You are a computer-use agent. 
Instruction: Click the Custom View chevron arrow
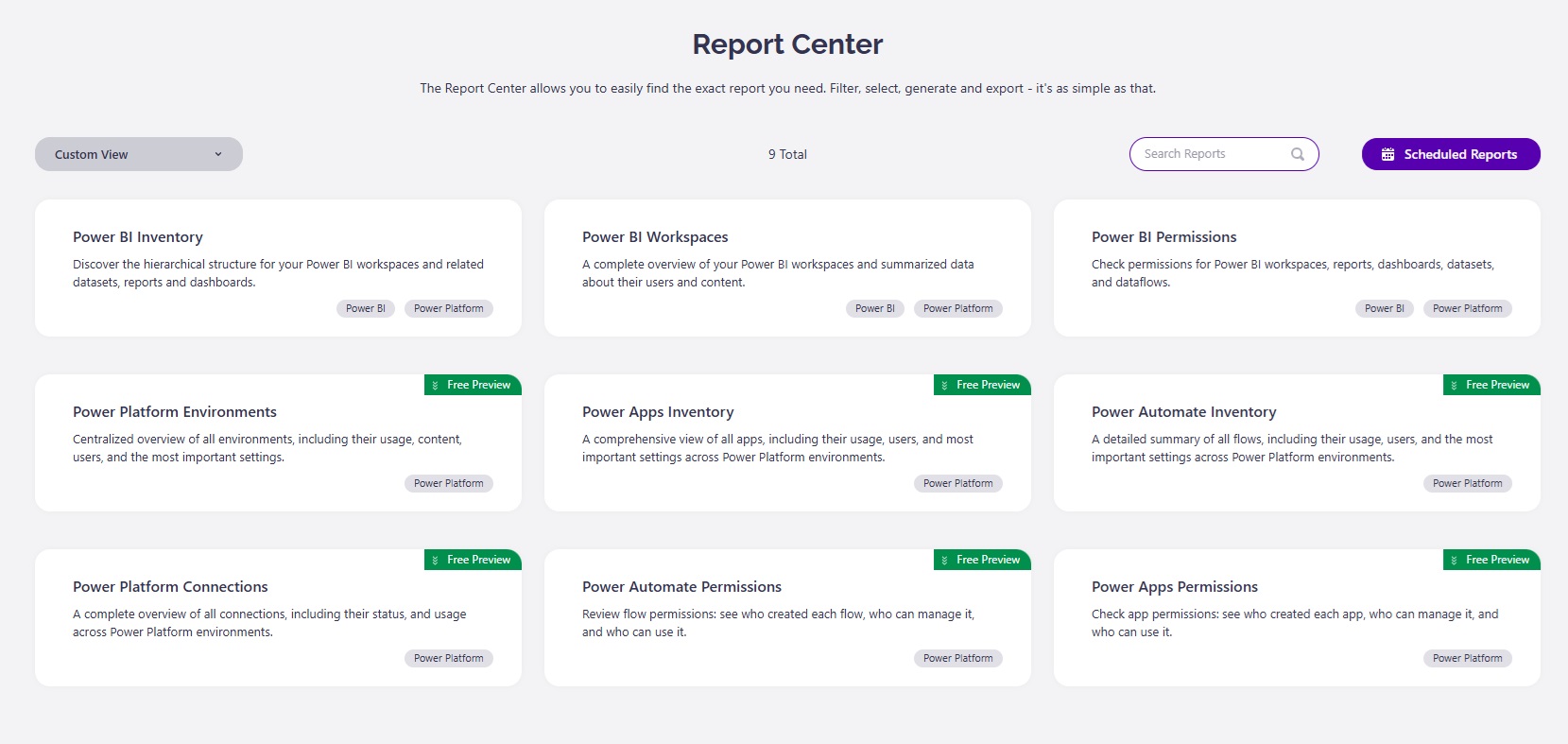[218, 154]
